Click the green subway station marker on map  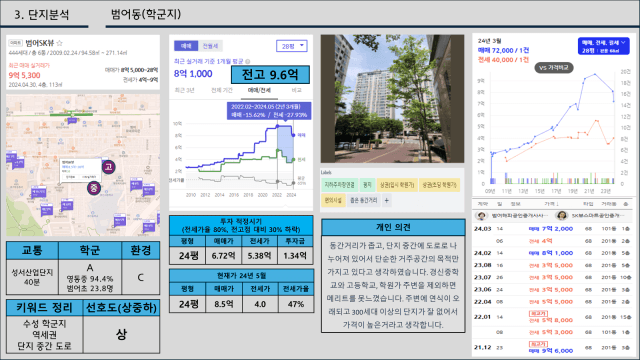click(72, 115)
